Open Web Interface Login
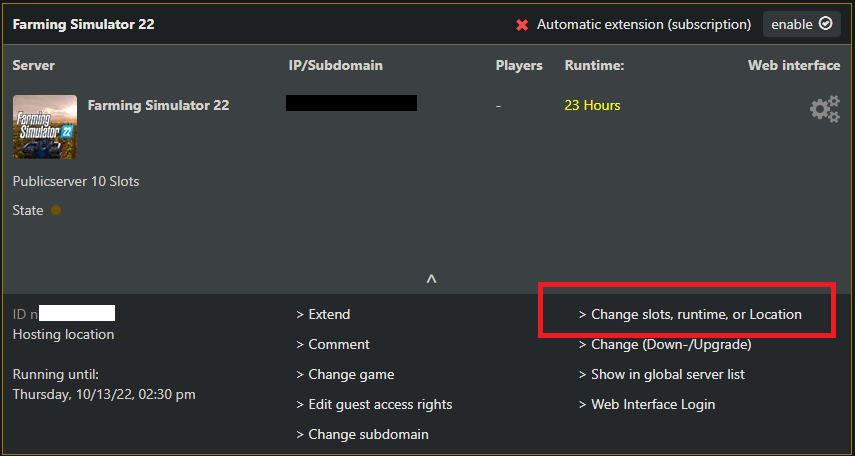The image size is (855, 456). coord(647,405)
